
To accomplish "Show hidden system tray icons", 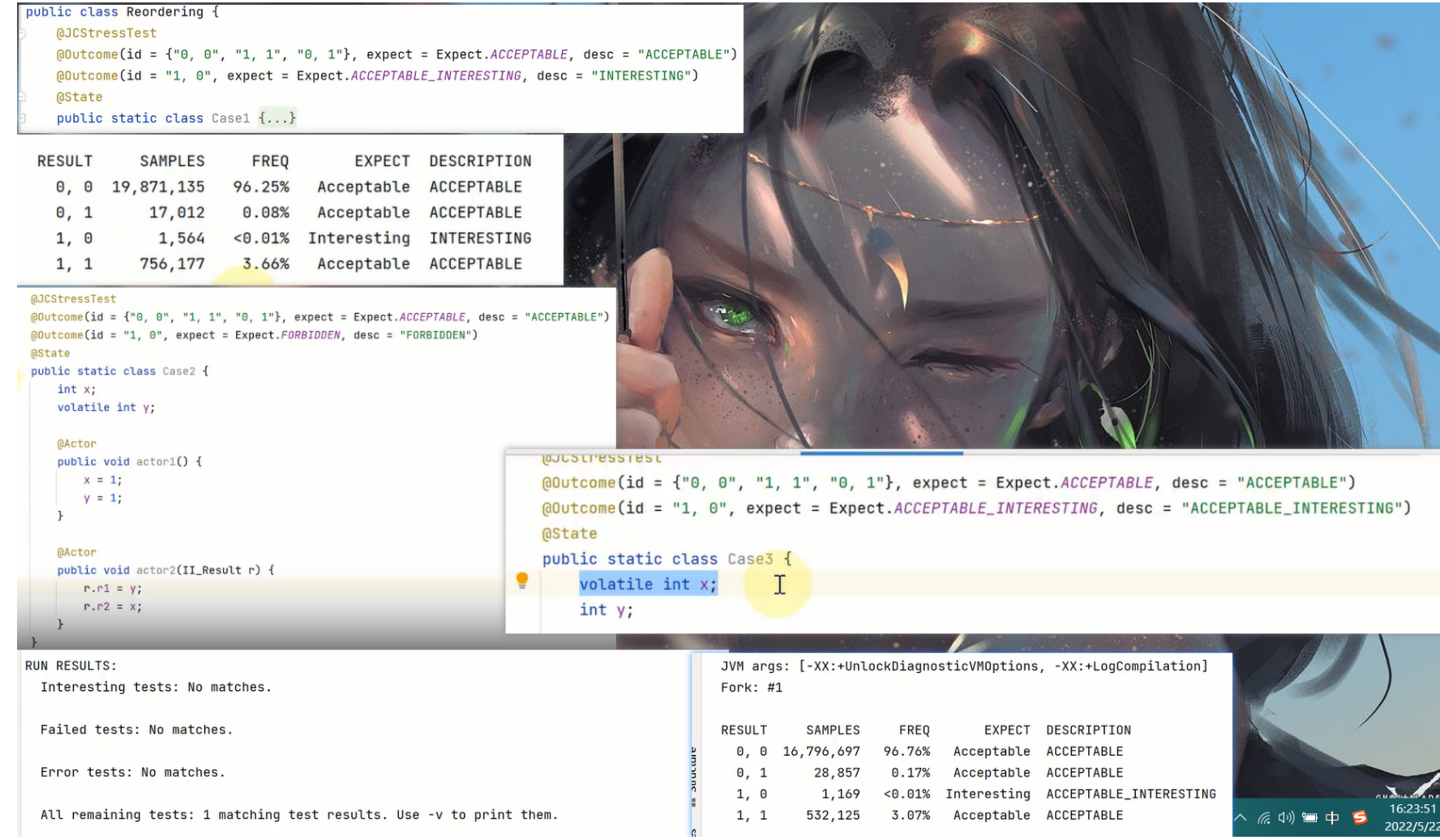I will 1241,817.
